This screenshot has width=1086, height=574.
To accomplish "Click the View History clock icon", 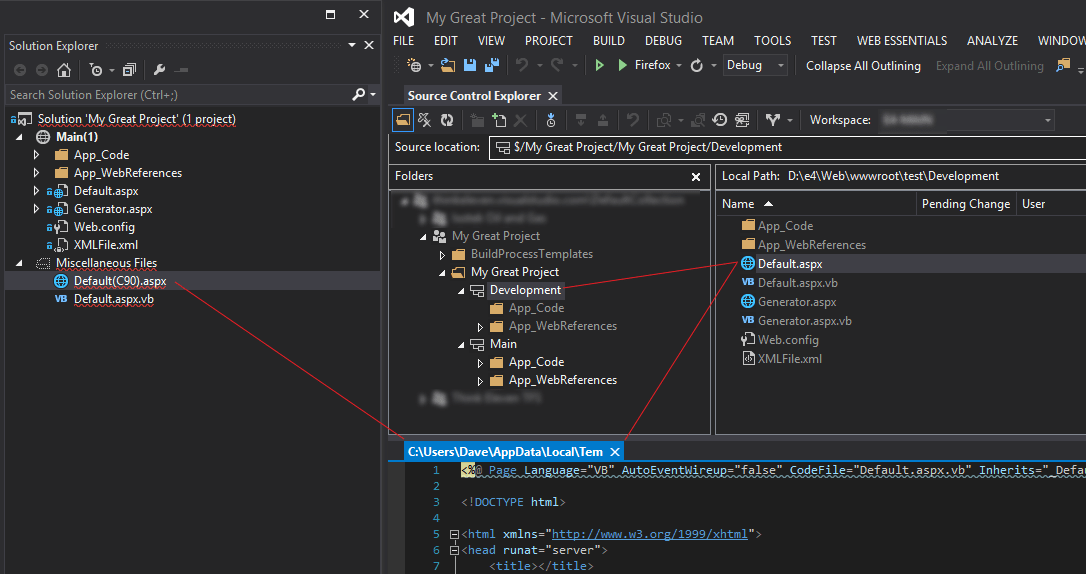I will coord(720,120).
